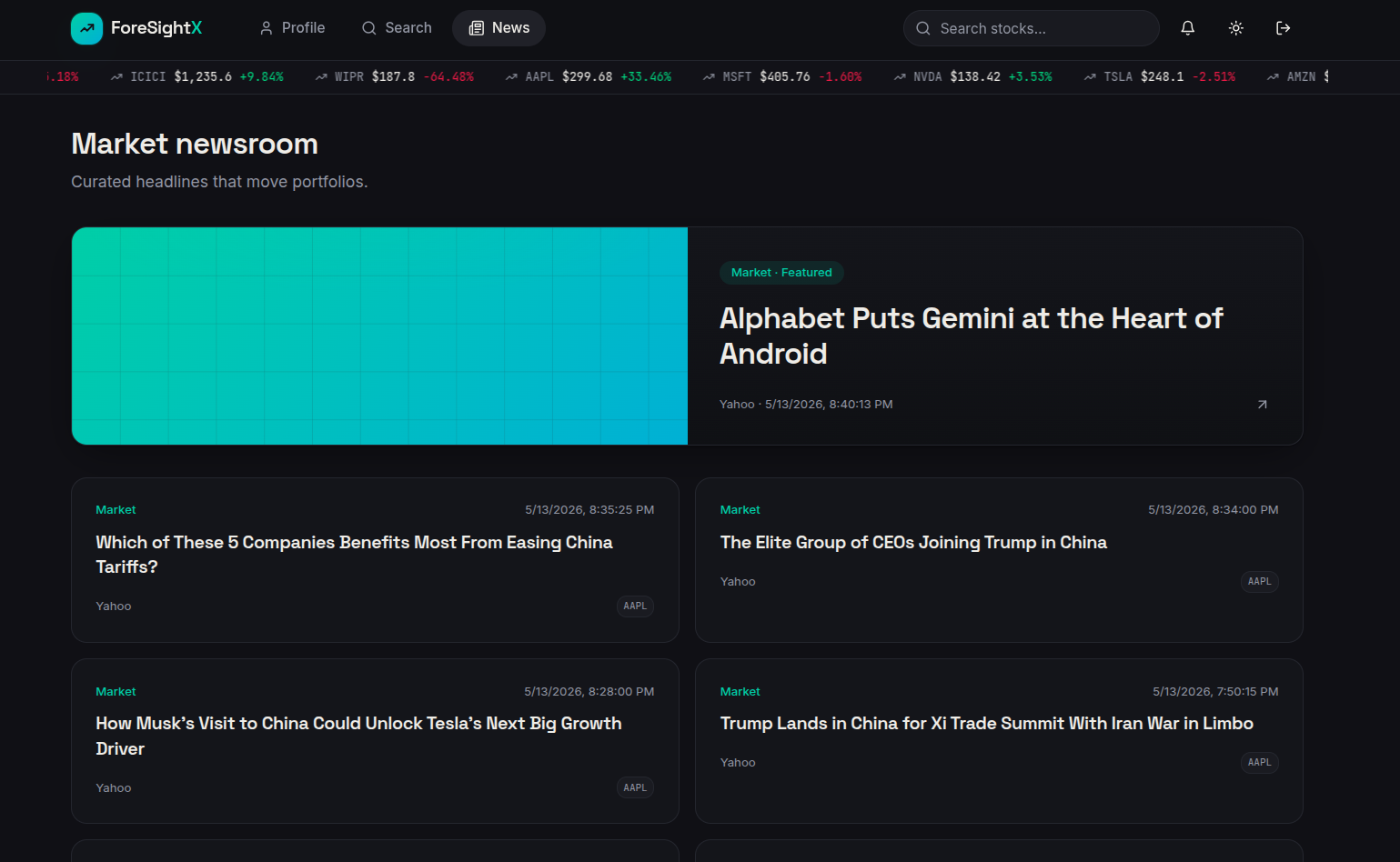Click AAPL tag on Musk's Visit card
Screen dimensions: 1400x862
[635, 788]
